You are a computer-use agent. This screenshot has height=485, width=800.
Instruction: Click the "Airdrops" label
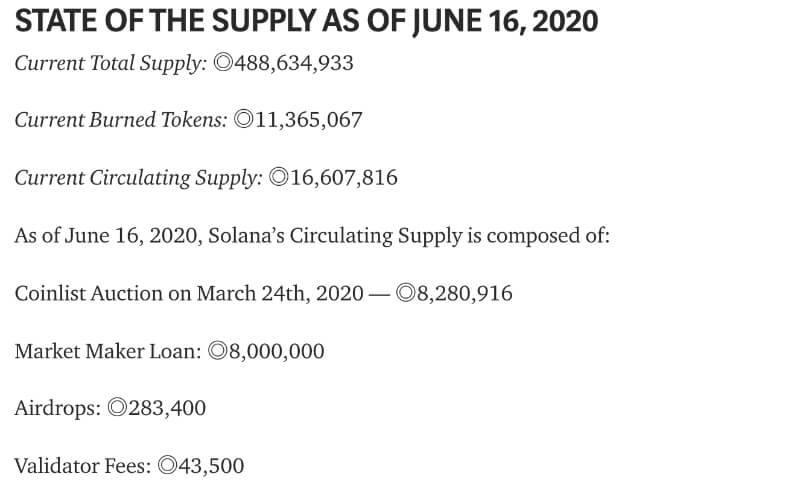58,409
